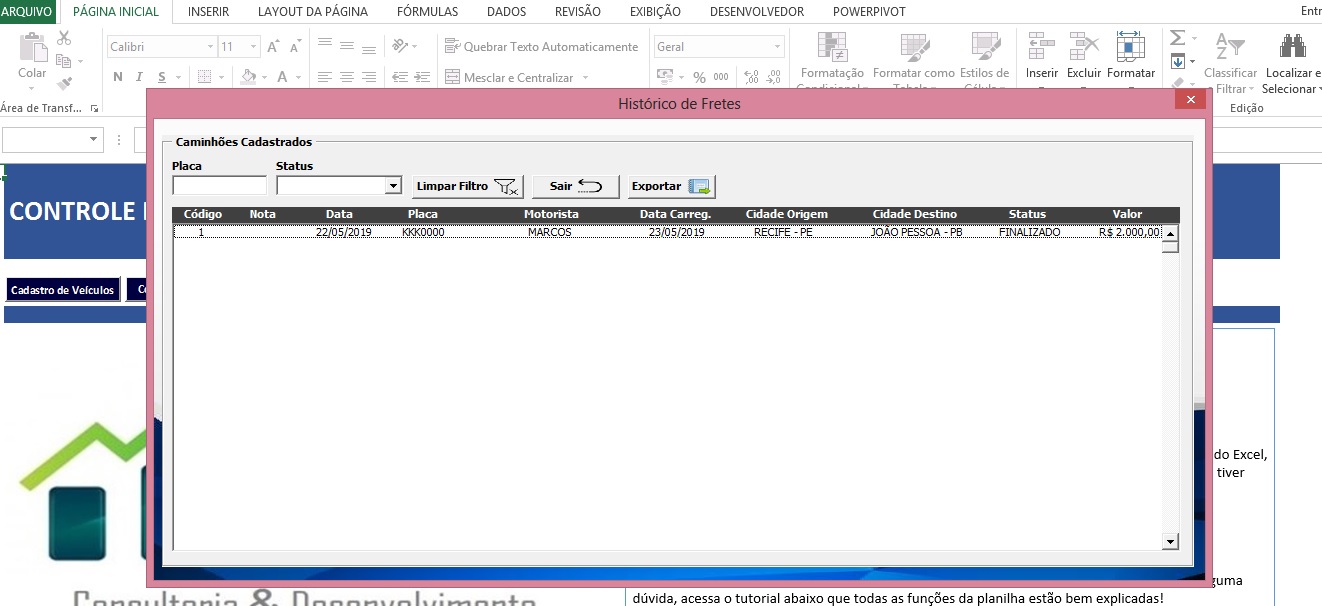The image size is (1322, 606).
Task: Open the Geral number format dropdown
Action: coord(777,47)
